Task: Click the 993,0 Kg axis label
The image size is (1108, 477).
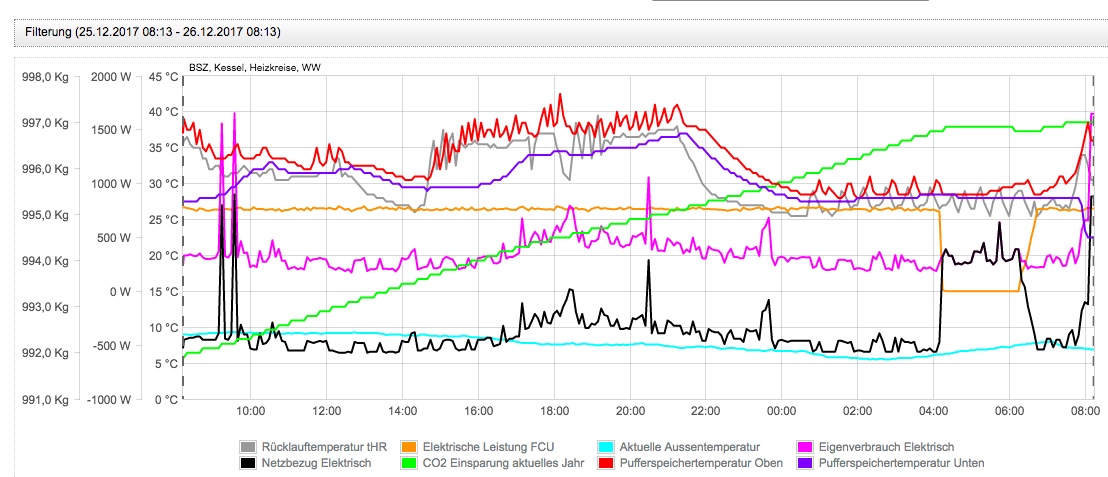Action: click(46, 307)
